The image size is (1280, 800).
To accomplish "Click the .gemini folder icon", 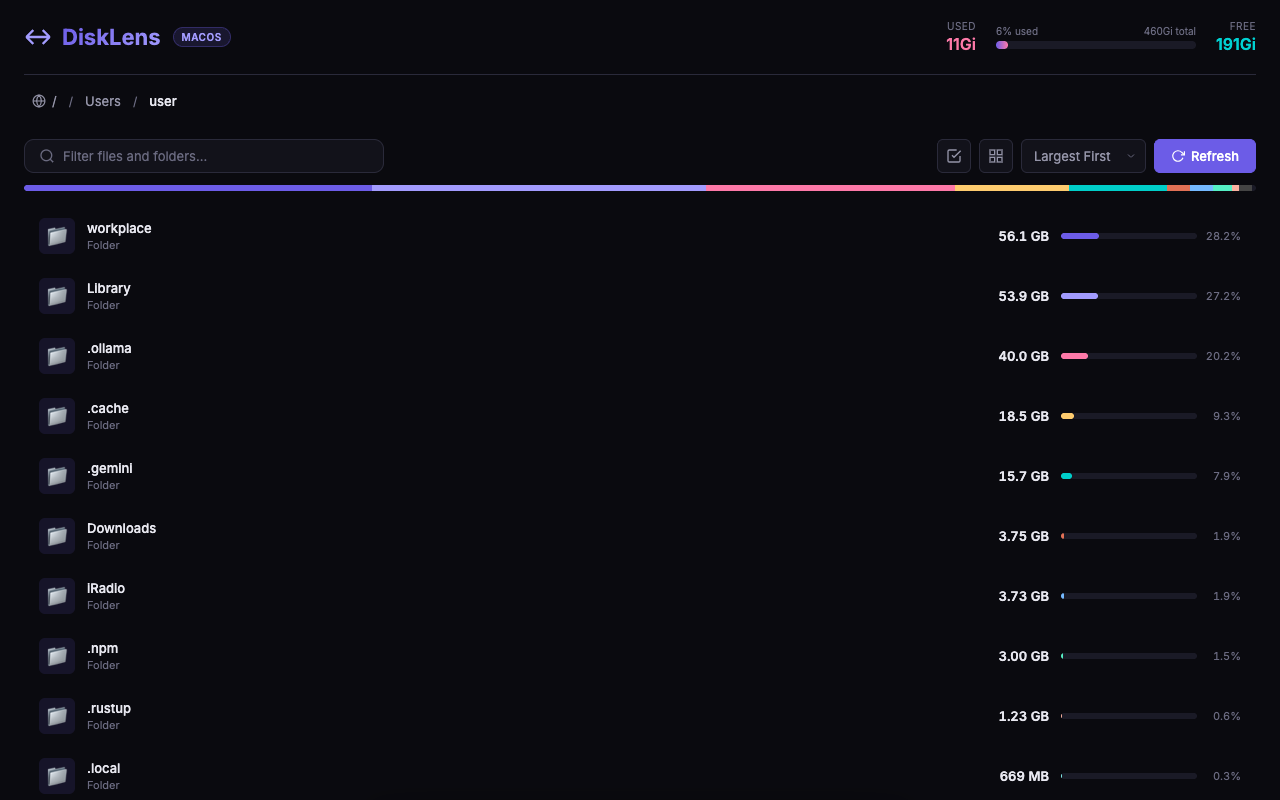I will coord(57,476).
